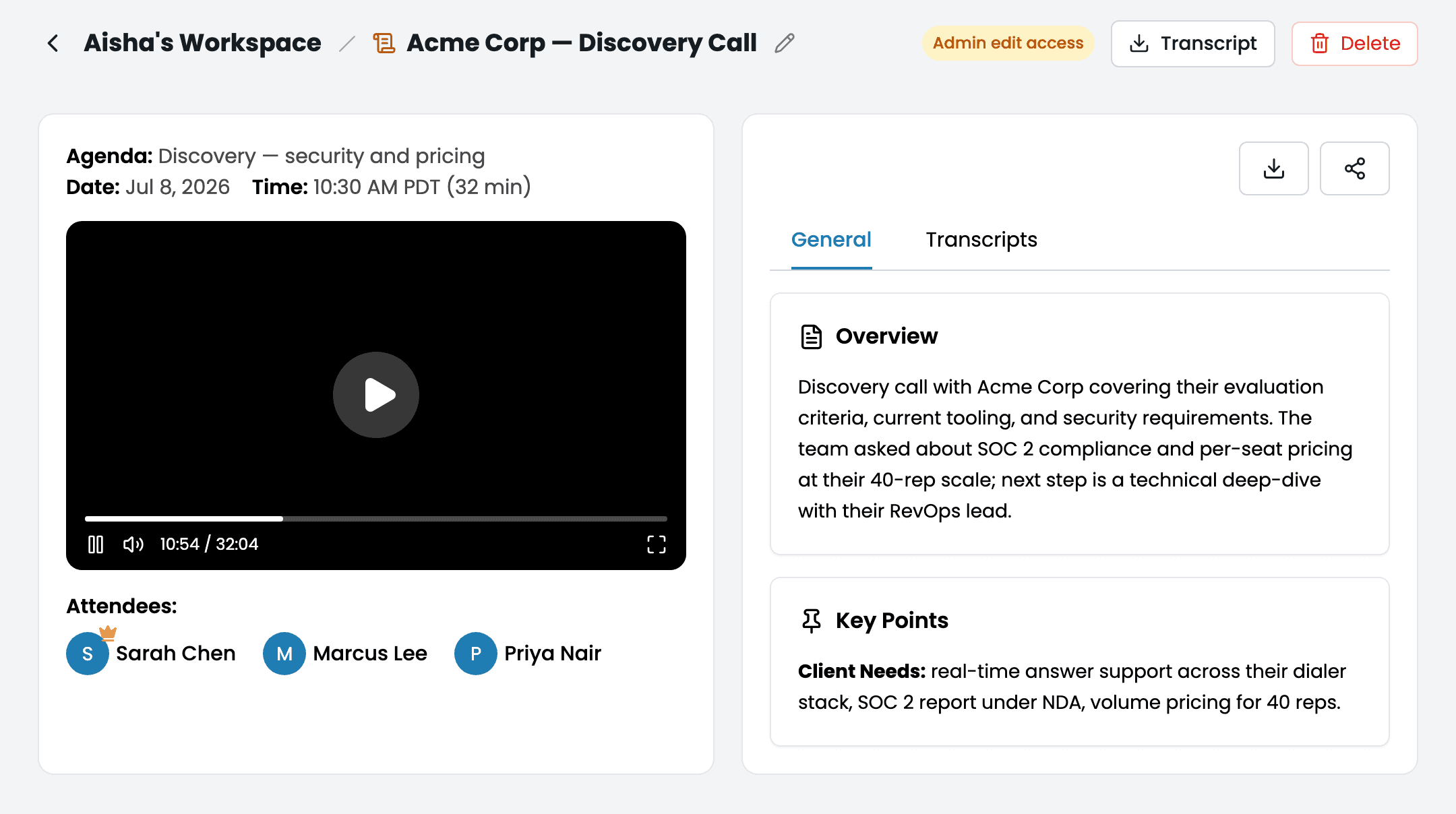Click the name Marcus Lee

pos(370,654)
